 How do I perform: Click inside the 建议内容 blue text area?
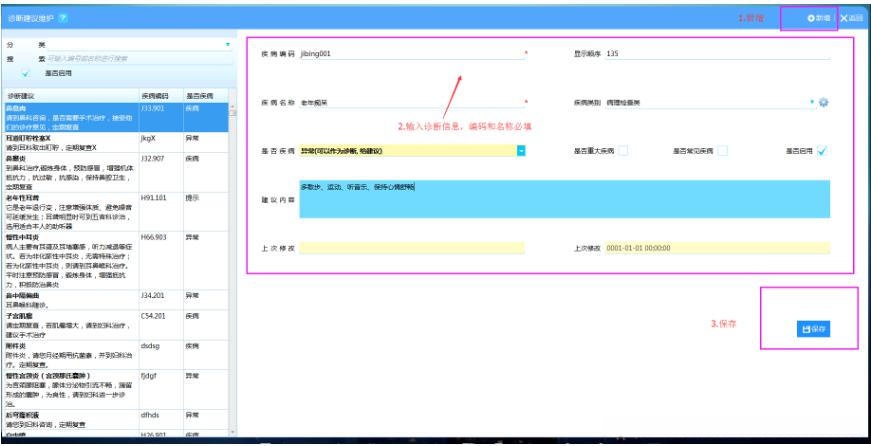click(x=564, y=199)
